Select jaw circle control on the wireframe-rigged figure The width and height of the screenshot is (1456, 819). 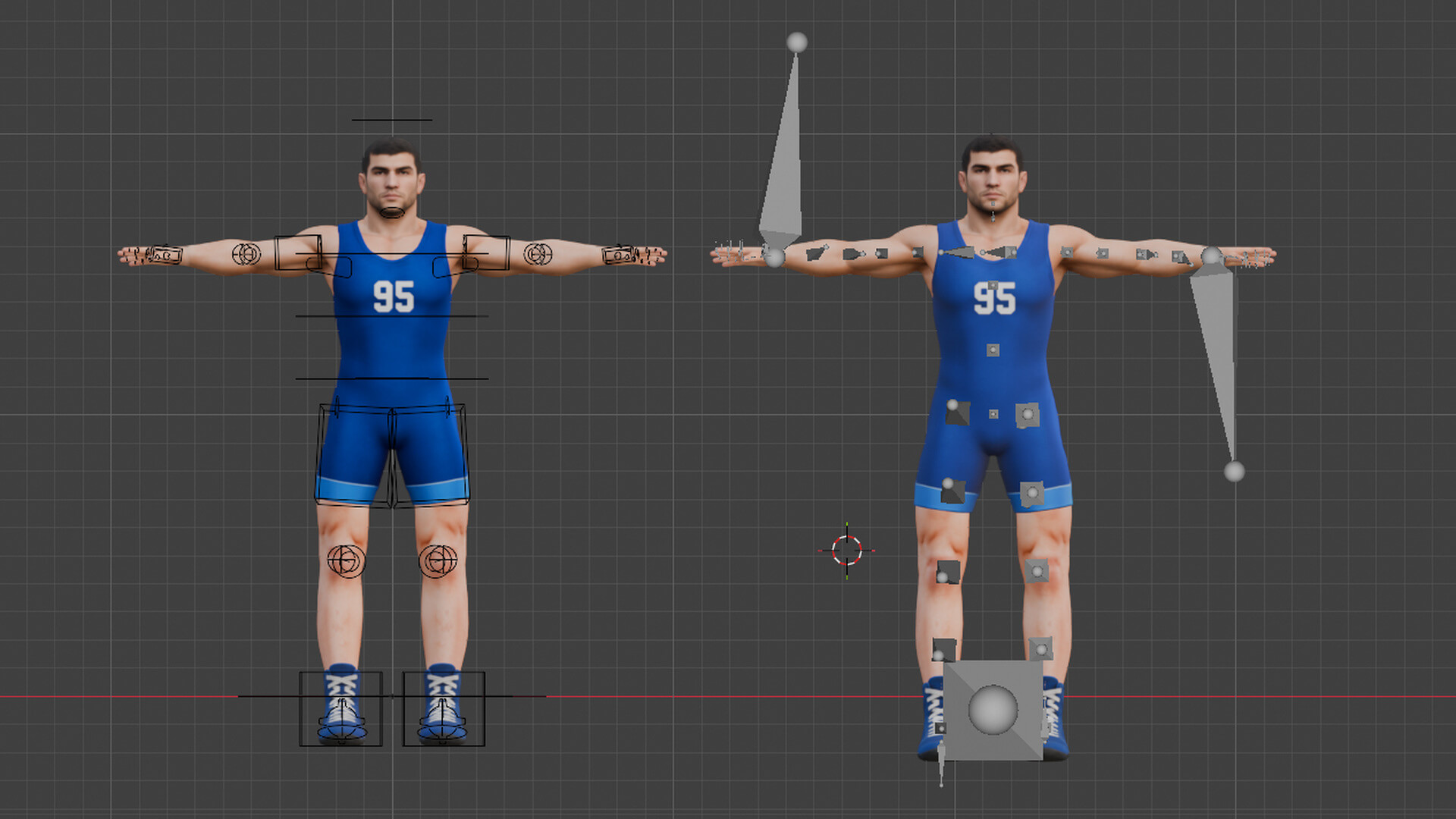(x=391, y=212)
